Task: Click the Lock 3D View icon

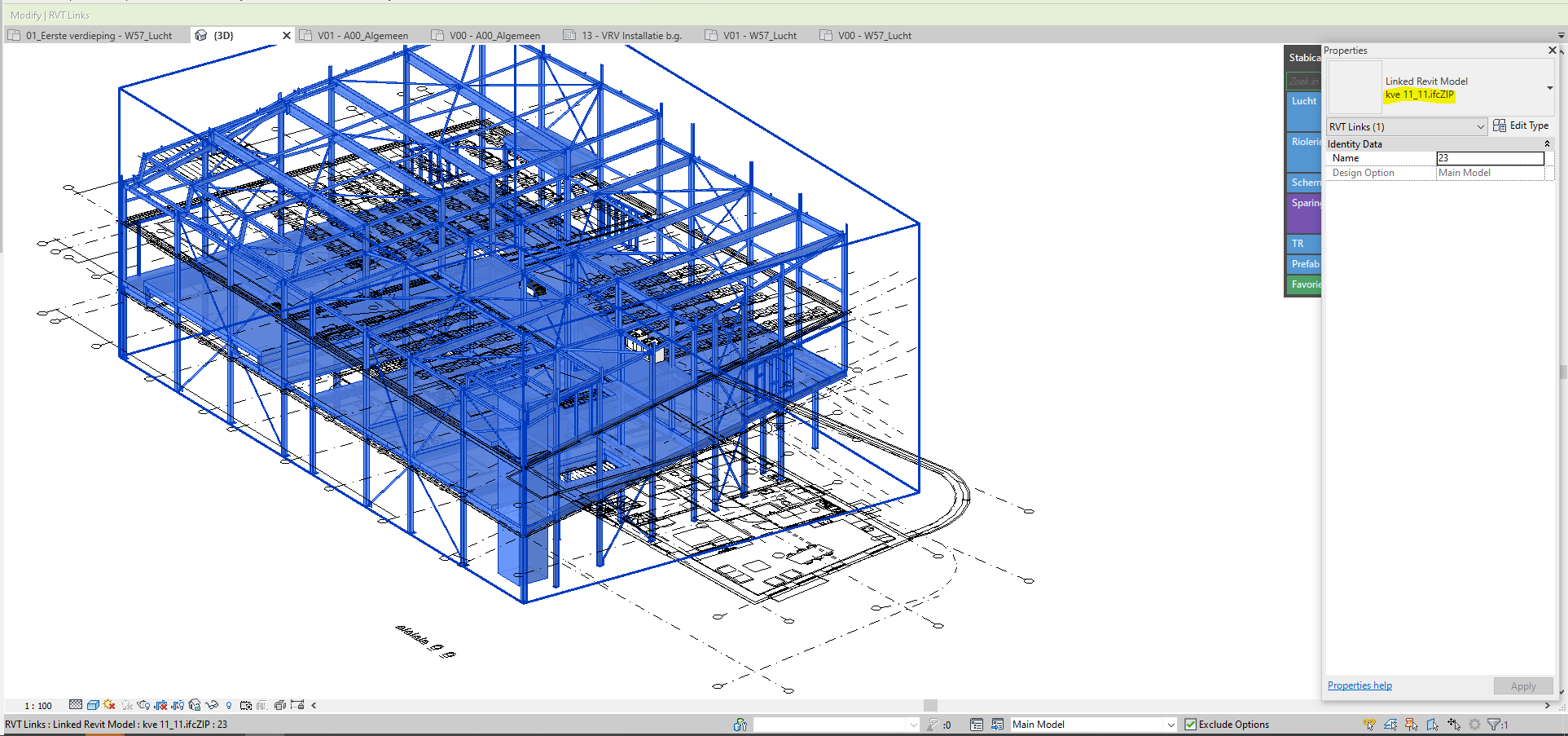Action: (x=195, y=705)
